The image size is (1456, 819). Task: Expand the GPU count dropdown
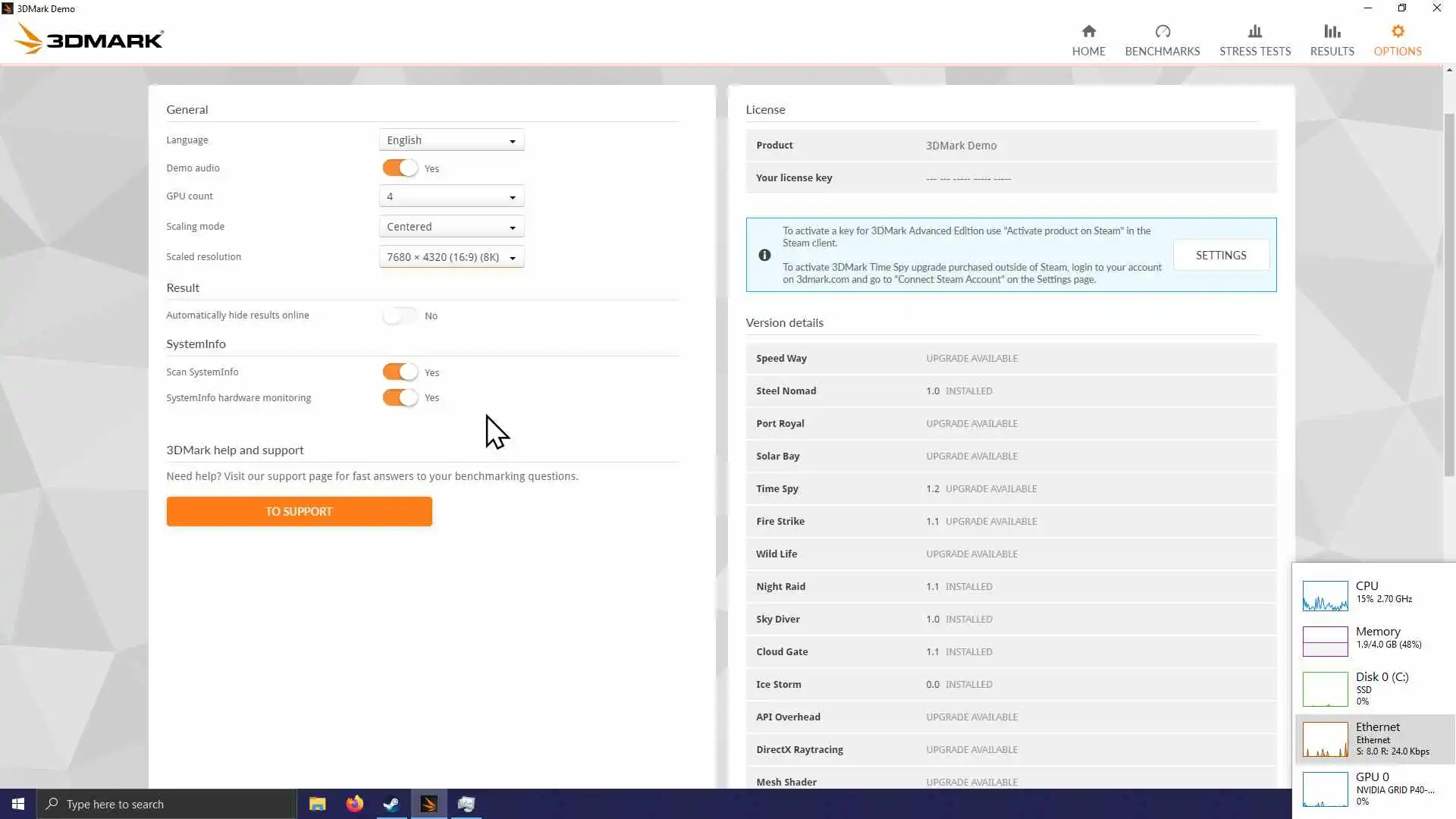451,196
